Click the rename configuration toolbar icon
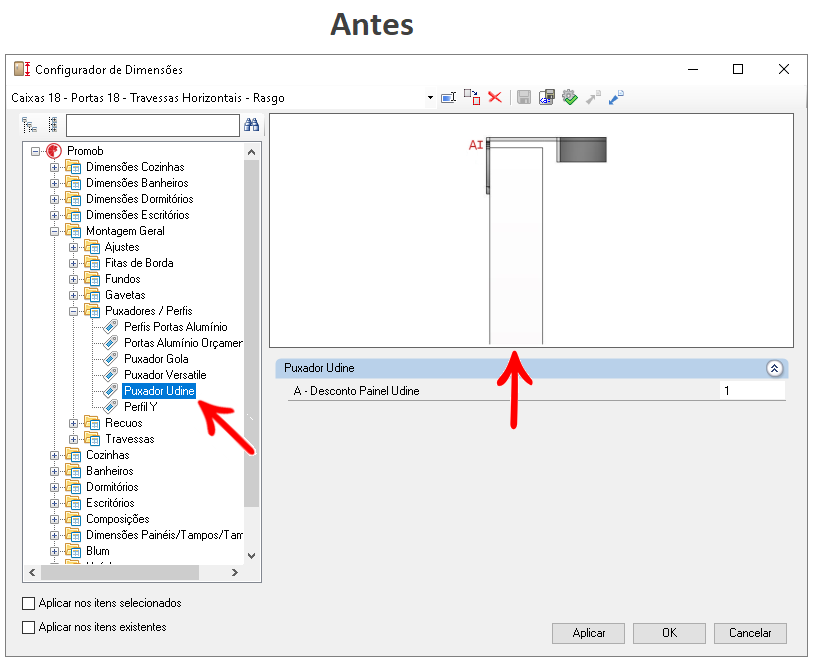The image size is (813, 663). (x=448, y=97)
